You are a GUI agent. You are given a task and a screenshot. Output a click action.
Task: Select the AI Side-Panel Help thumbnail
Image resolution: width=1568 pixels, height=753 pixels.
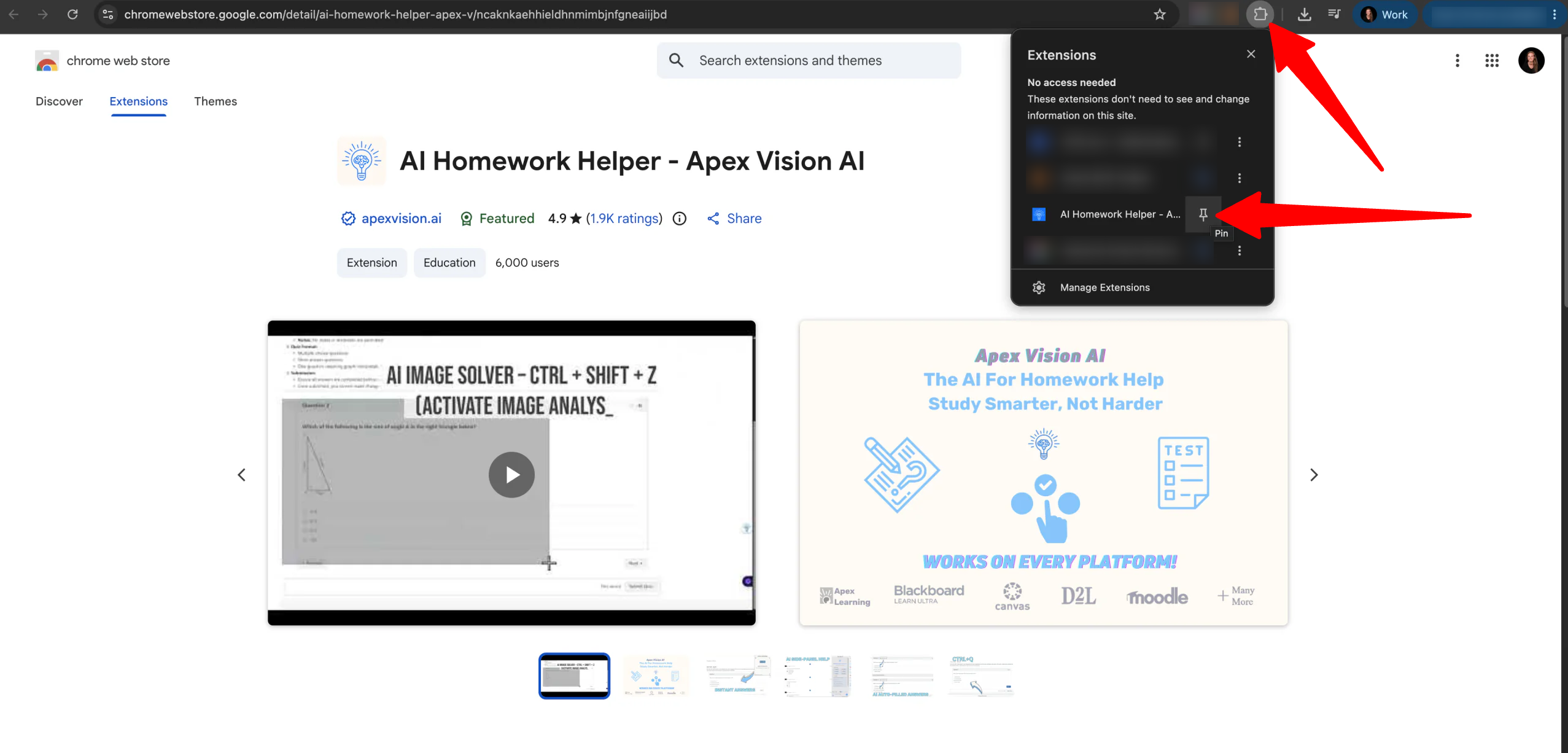coord(819,675)
